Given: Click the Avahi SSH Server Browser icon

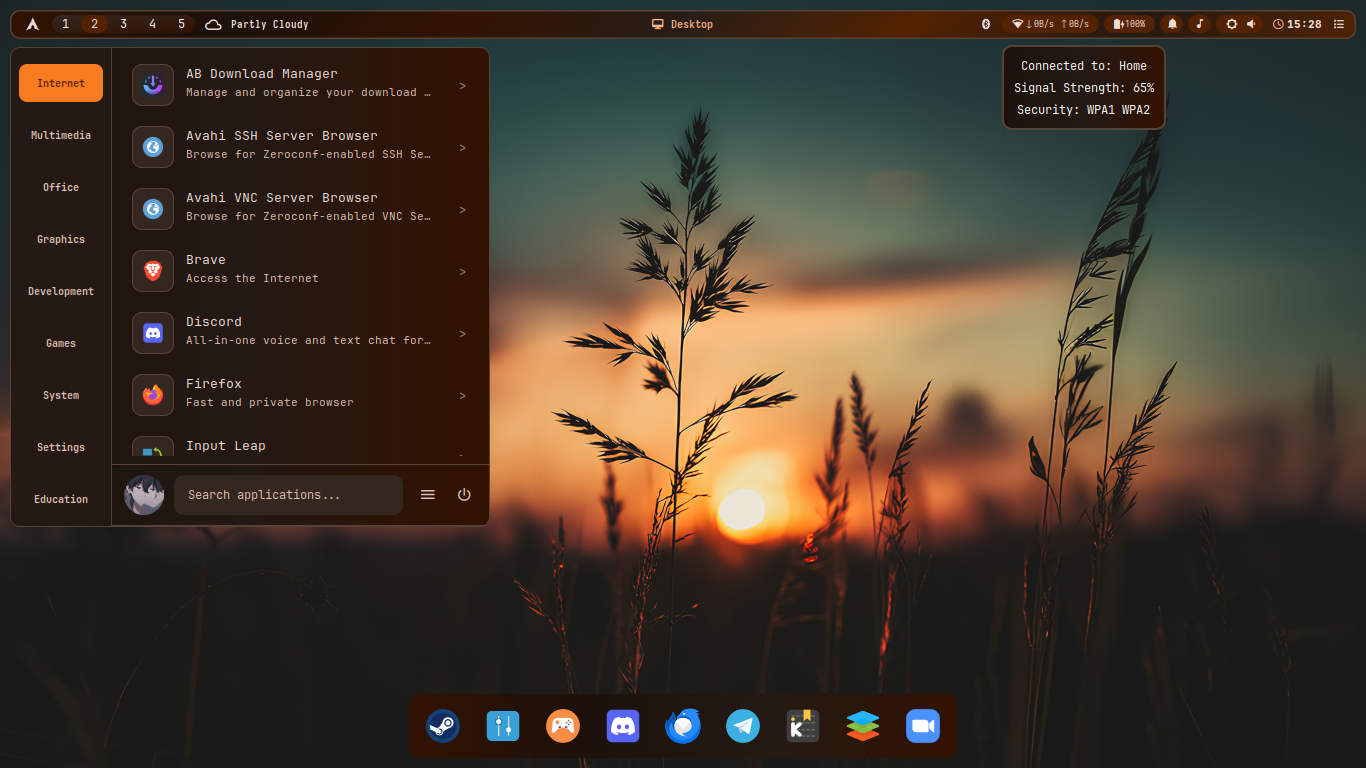Looking at the screenshot, I should tap(153, 147).
